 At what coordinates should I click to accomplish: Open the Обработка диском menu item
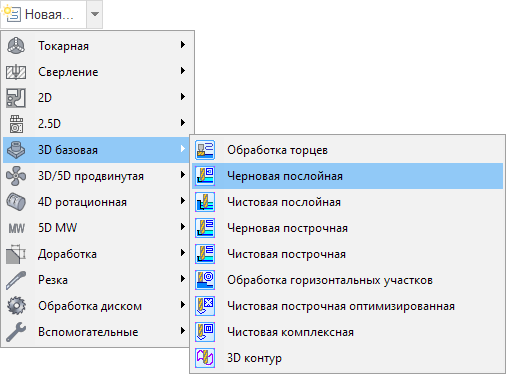point(97,306)
